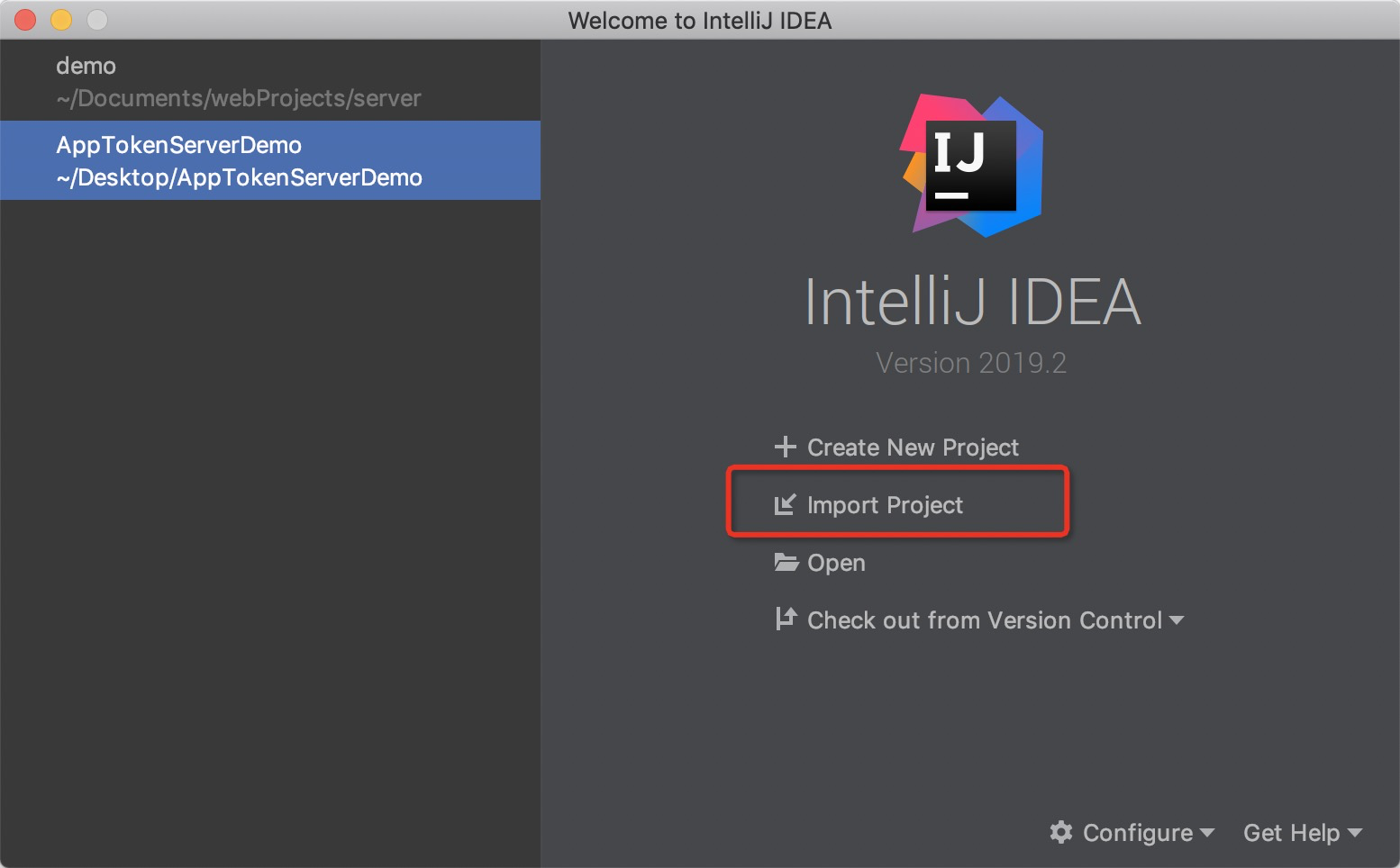Click the folder icon beside Open
Screen dimensions: 1400x868
pyautogui.click(x=786, y=563)
